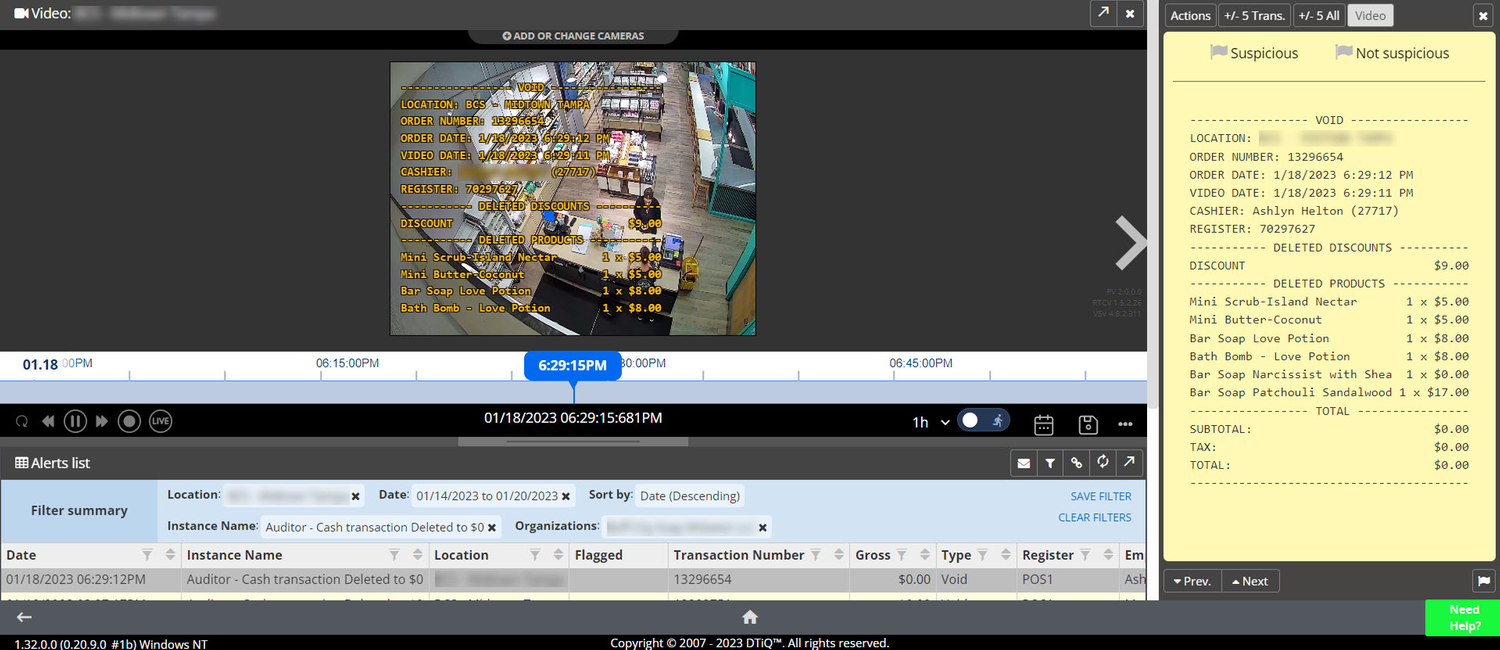
Task: Click the SAVE FILTER link
Action: tap(1100, 496)
